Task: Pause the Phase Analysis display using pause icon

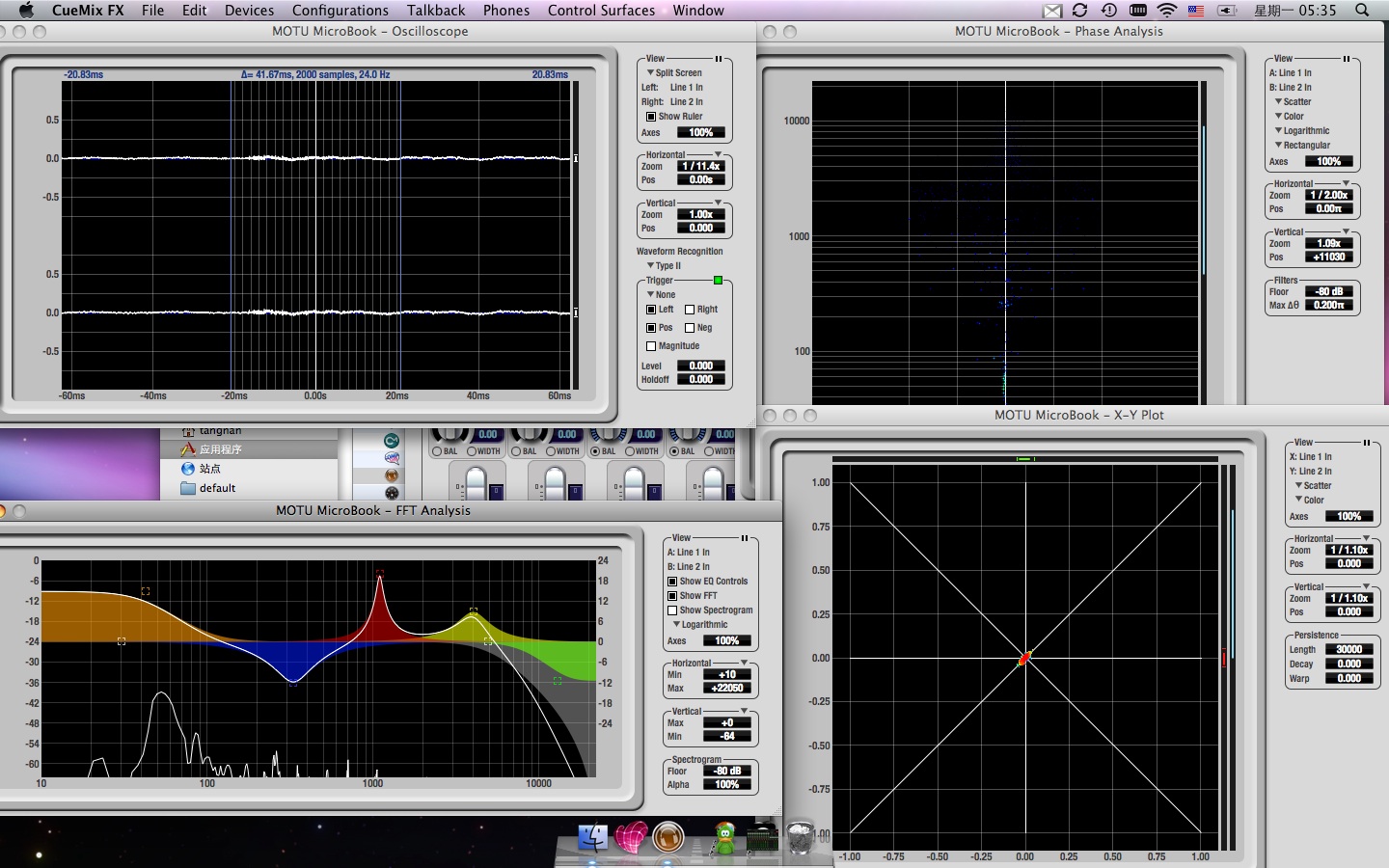Action: coord(1347,59)
